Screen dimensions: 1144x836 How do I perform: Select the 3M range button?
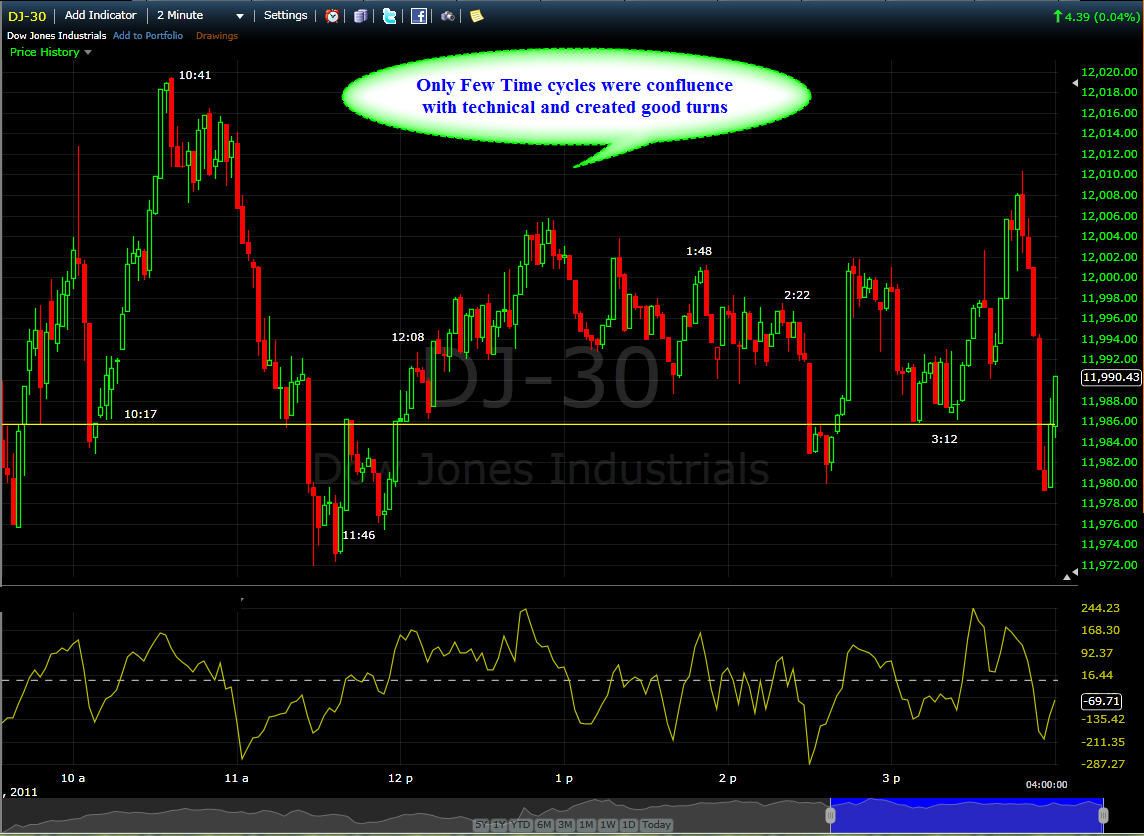(565, 824)
